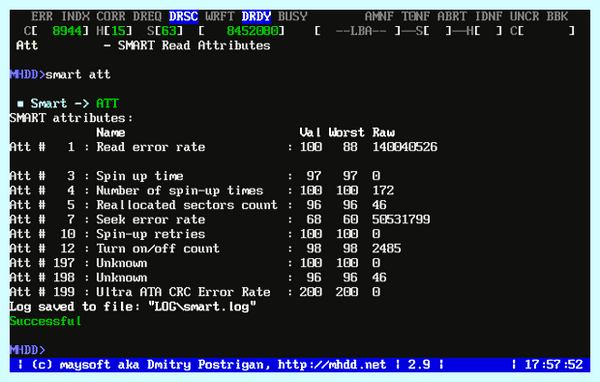The image size is (600, 382).
Task: Click the DREQ status flag
Action: coord(147,16)
